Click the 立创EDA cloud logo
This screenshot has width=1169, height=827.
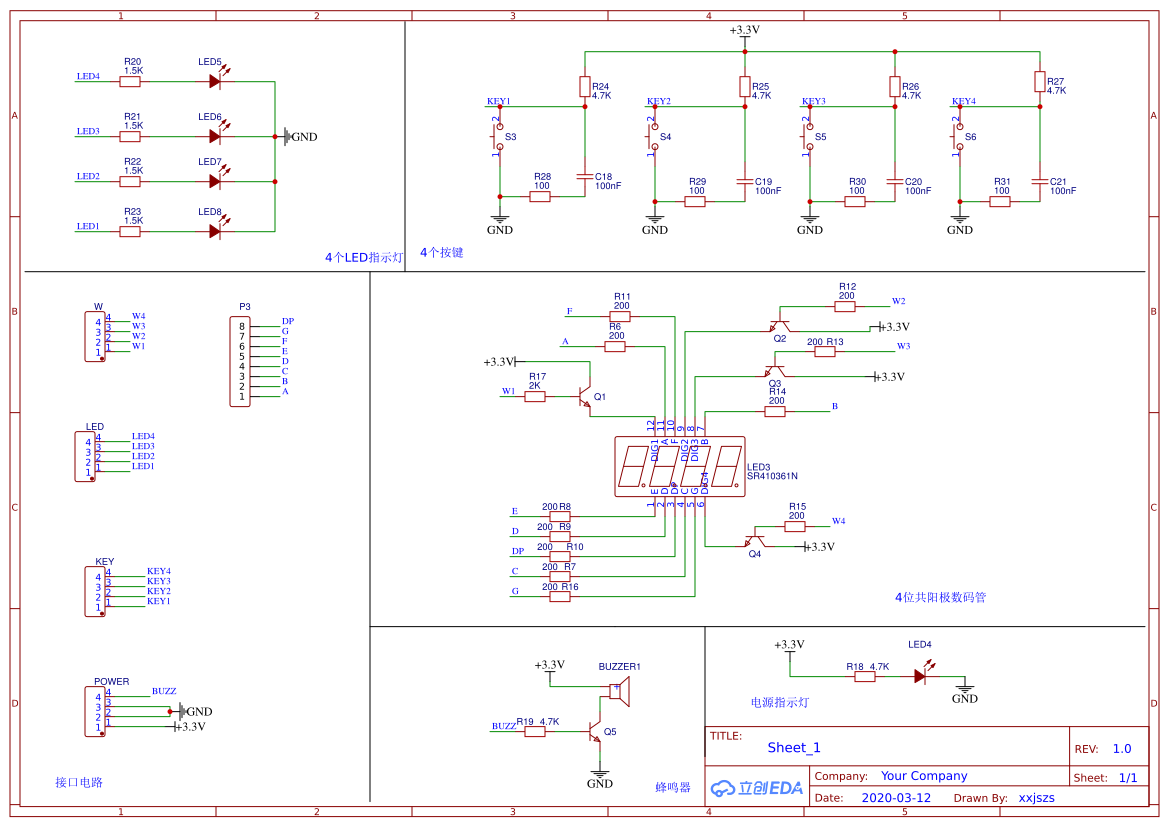pos(755,788)
